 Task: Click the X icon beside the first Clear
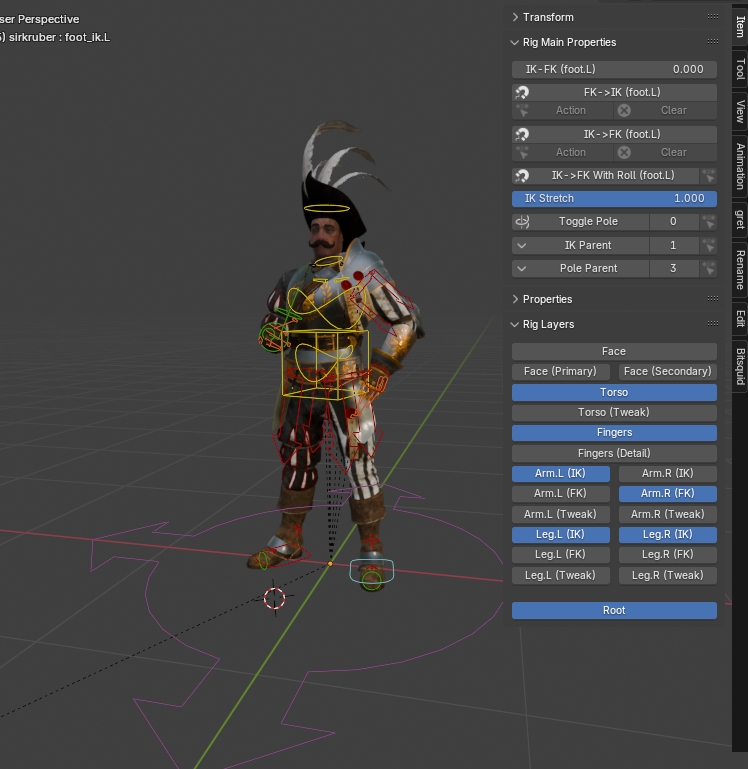(x=624, y=110)
